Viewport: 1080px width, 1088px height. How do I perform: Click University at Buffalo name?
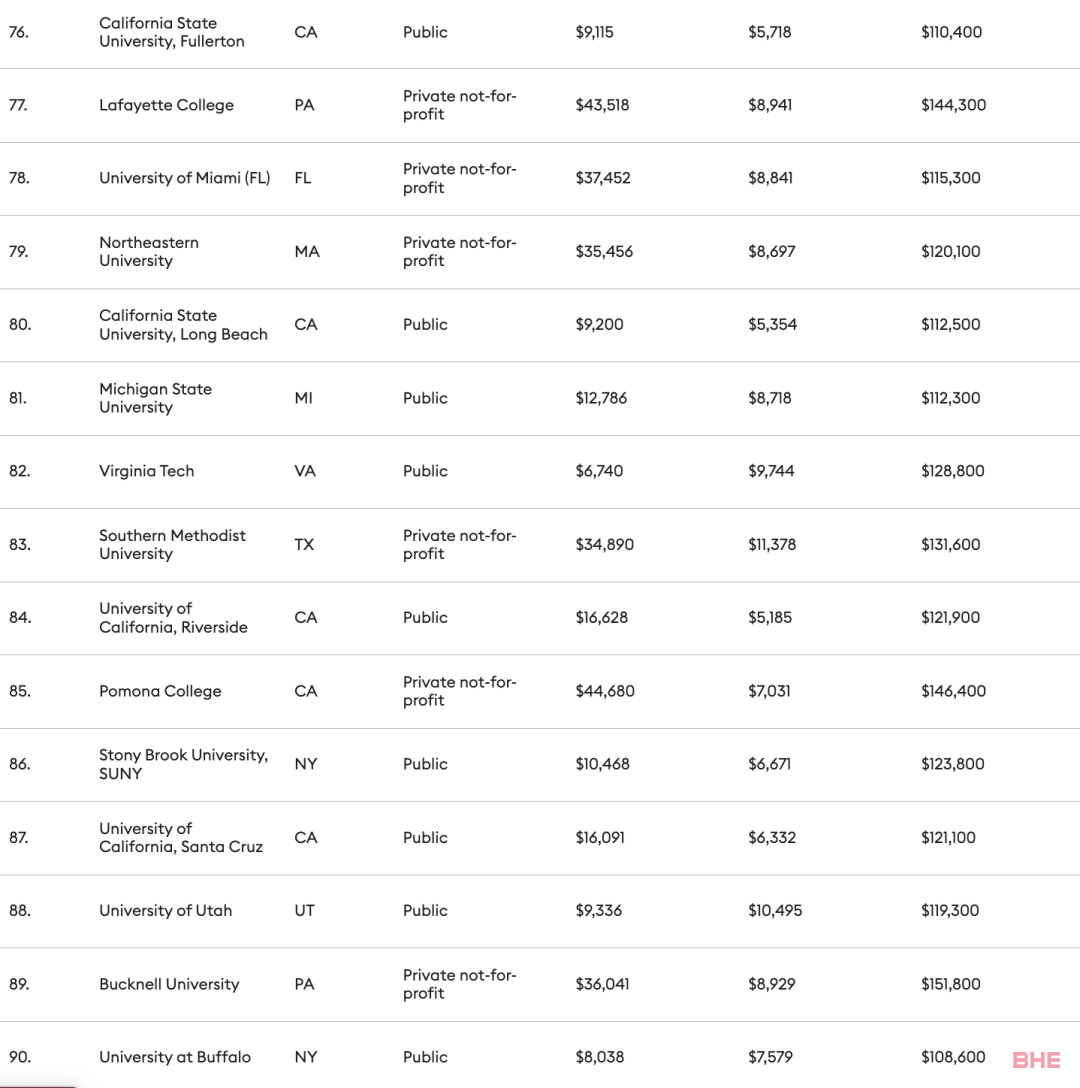point(175,1057)
